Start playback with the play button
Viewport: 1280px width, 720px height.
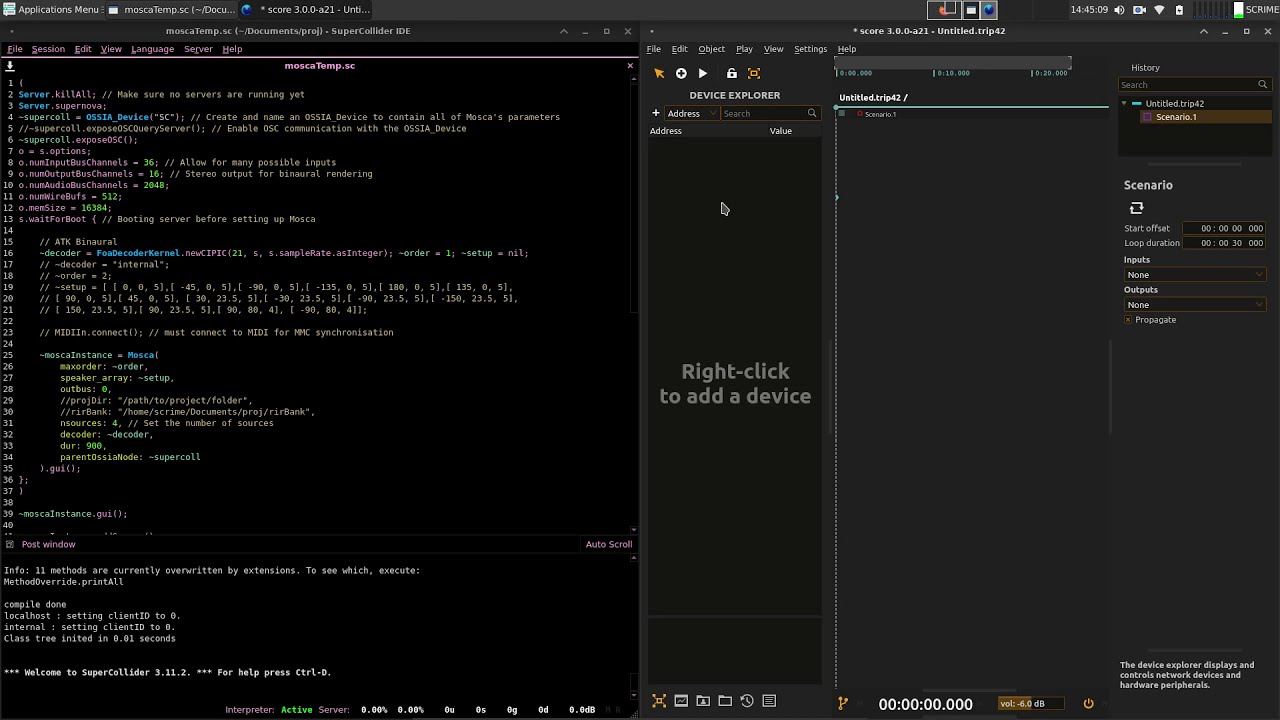coord(703,73)
